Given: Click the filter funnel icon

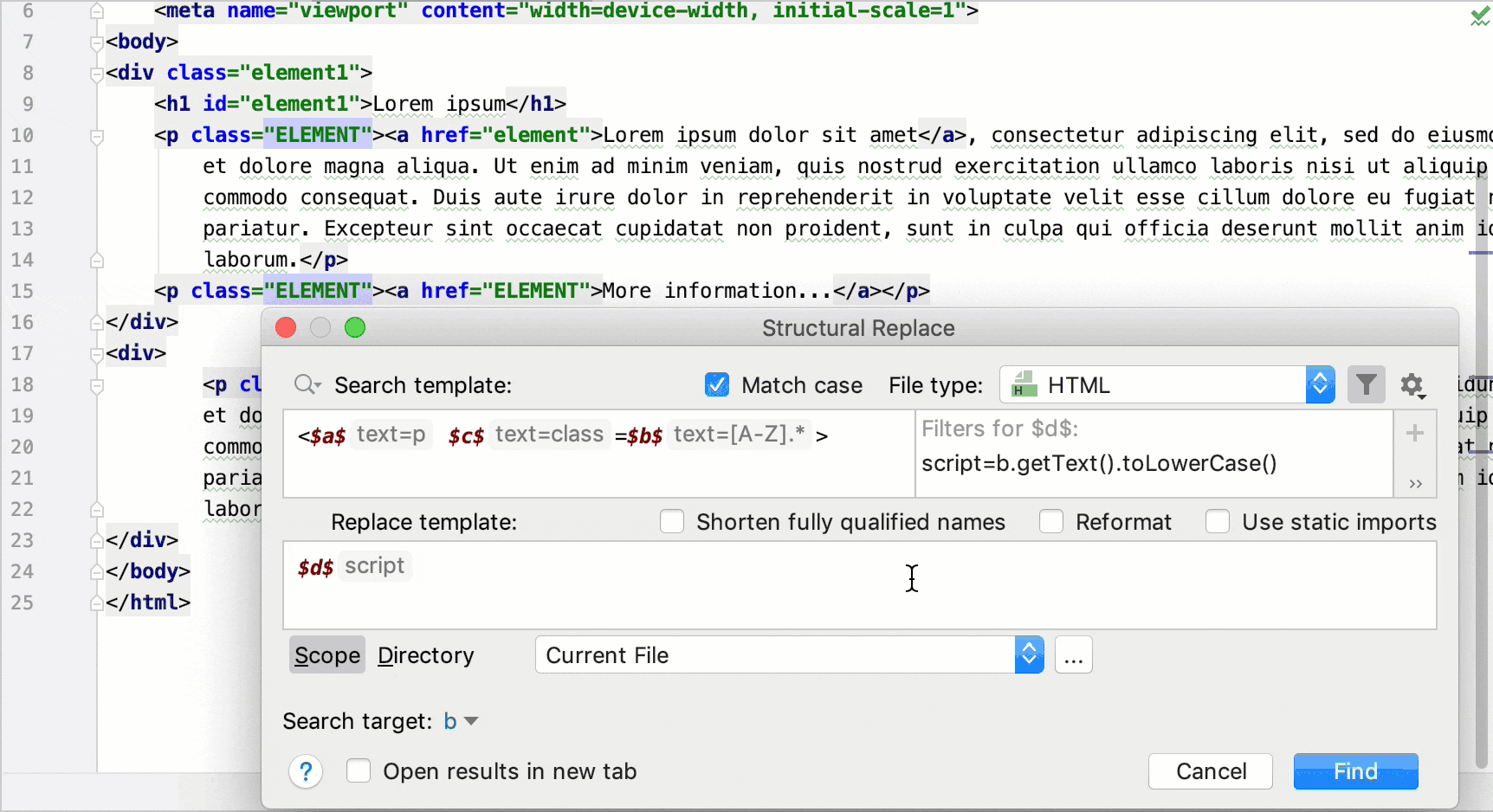Looking at the screenshot, I should [x=1367, y=384].
